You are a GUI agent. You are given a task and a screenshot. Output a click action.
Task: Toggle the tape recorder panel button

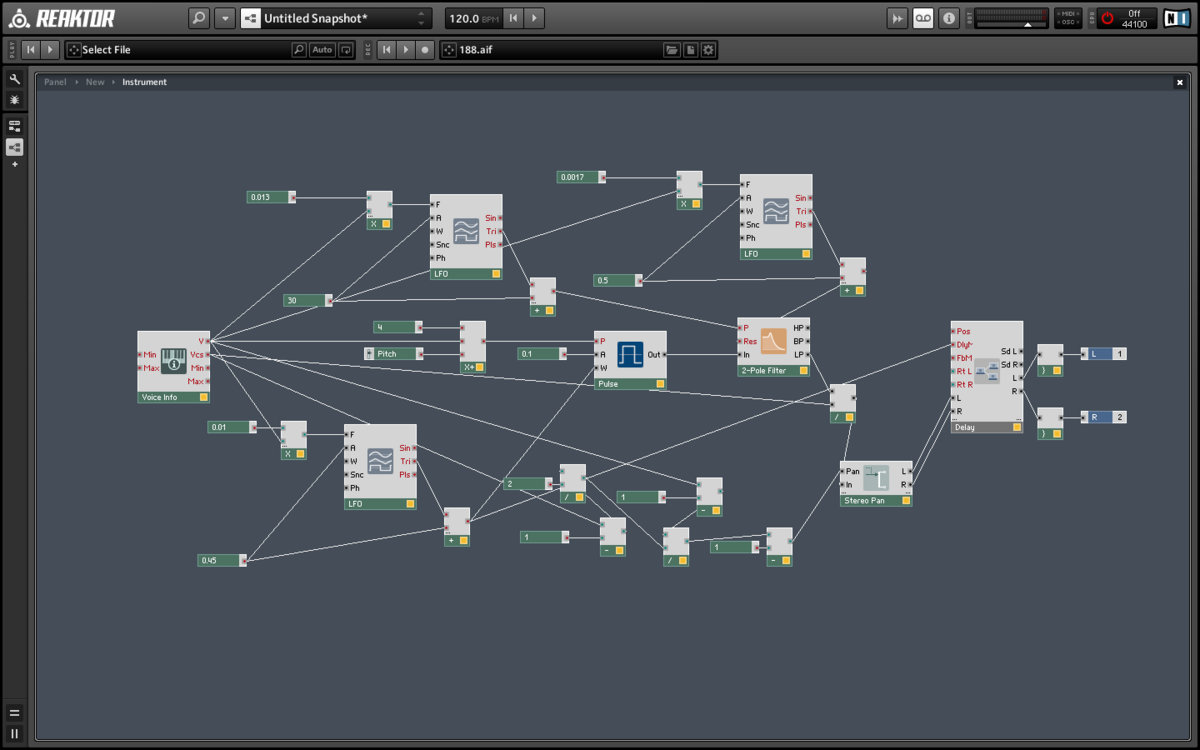[923, 18]
